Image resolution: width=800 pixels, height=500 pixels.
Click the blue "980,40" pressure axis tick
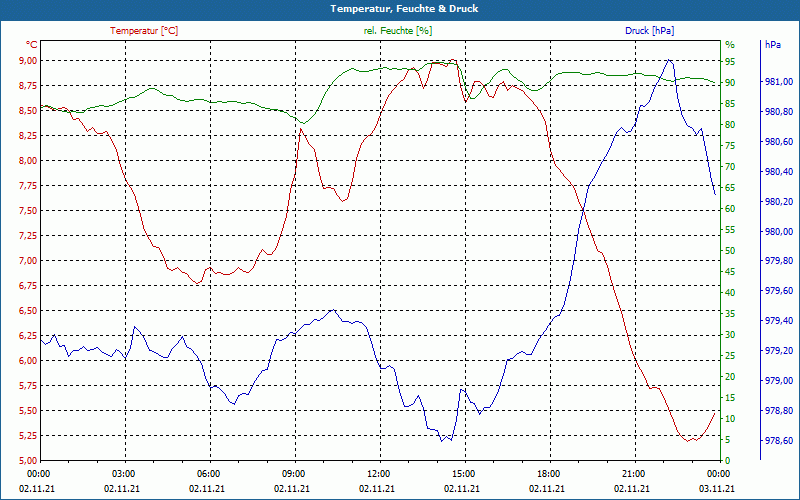[779, 172]
